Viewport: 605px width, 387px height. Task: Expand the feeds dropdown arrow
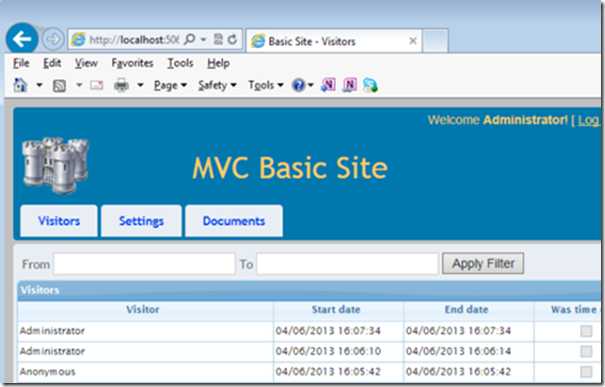coord(79,84)
